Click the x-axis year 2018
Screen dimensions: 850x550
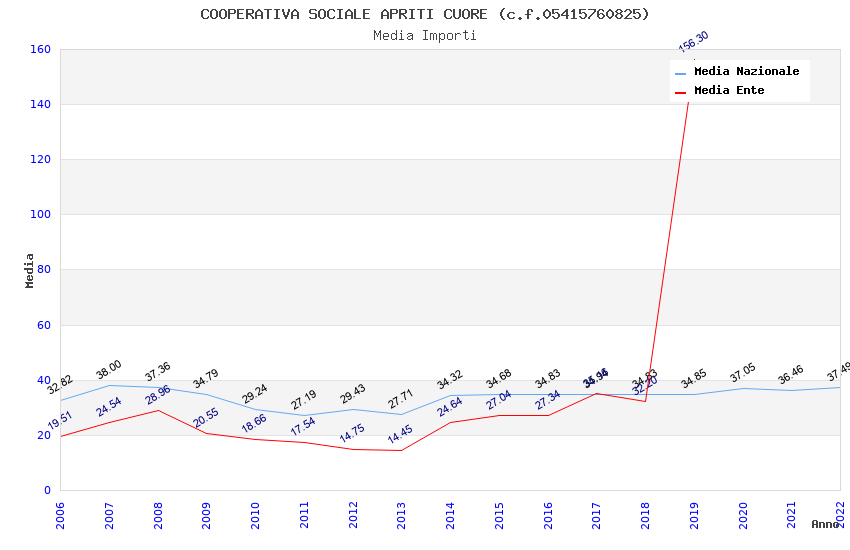[x=645, y=515]
